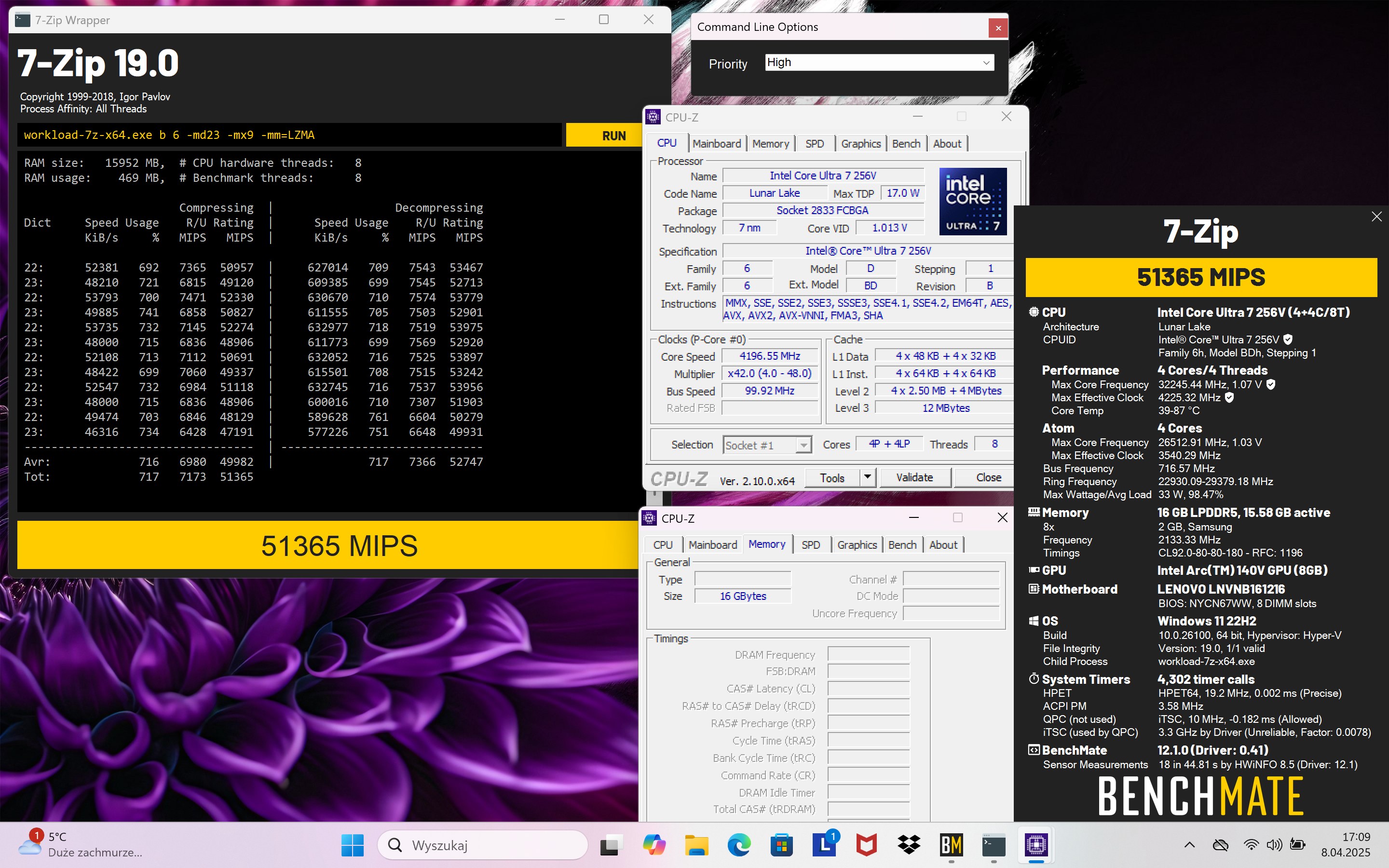Switch to BenchMate taskbar icon

tap(951, 845)
